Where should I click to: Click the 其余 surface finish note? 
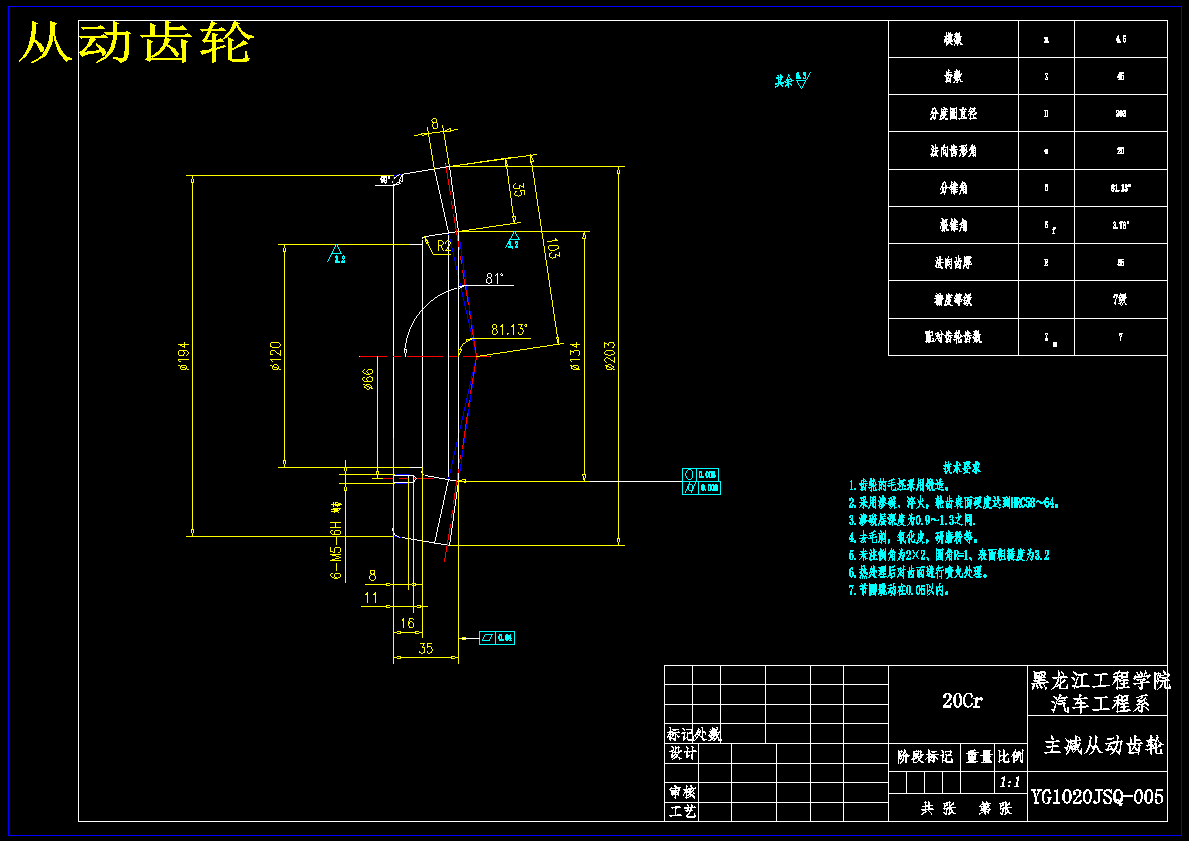click(x=792, y=80)
